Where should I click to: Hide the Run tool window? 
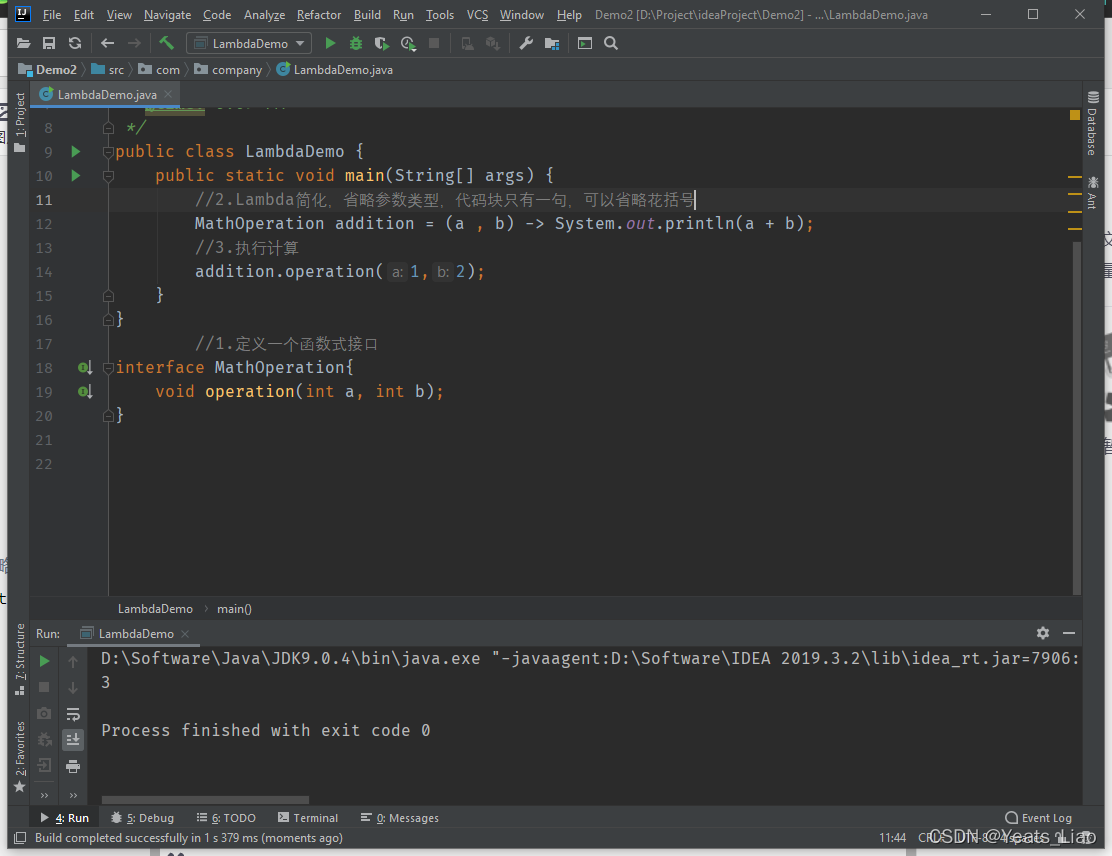pos(1069,633)
